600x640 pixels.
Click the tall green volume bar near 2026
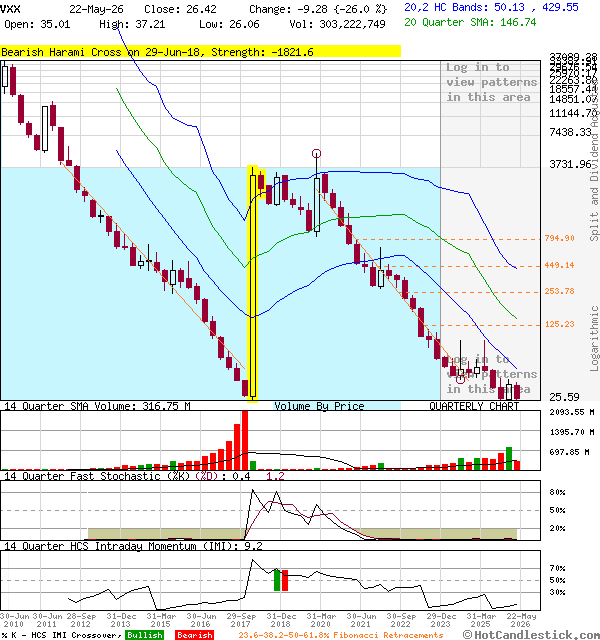click(x=509, y=459)
